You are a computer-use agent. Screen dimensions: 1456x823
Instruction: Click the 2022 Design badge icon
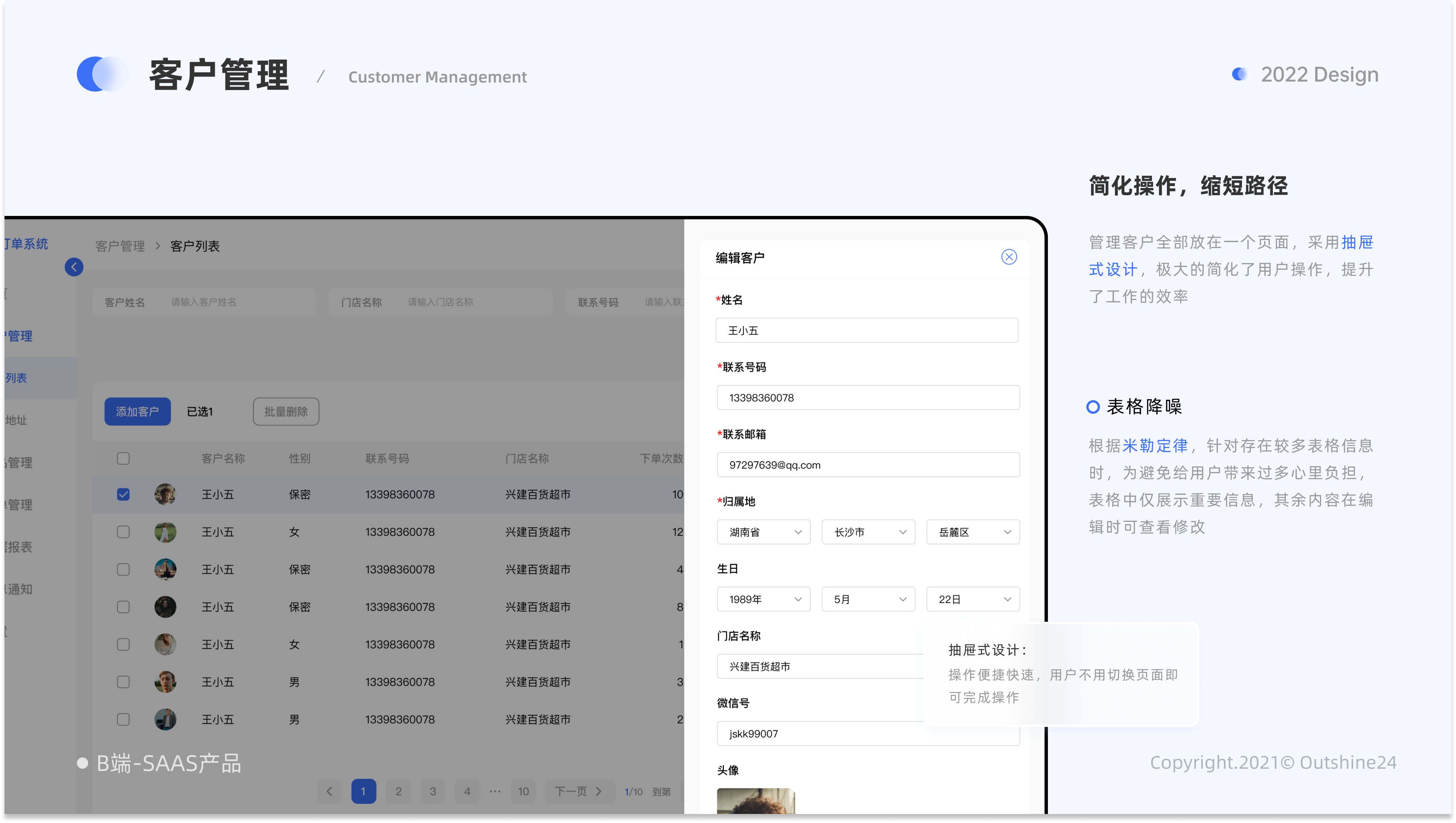[x=1240, y=74]
